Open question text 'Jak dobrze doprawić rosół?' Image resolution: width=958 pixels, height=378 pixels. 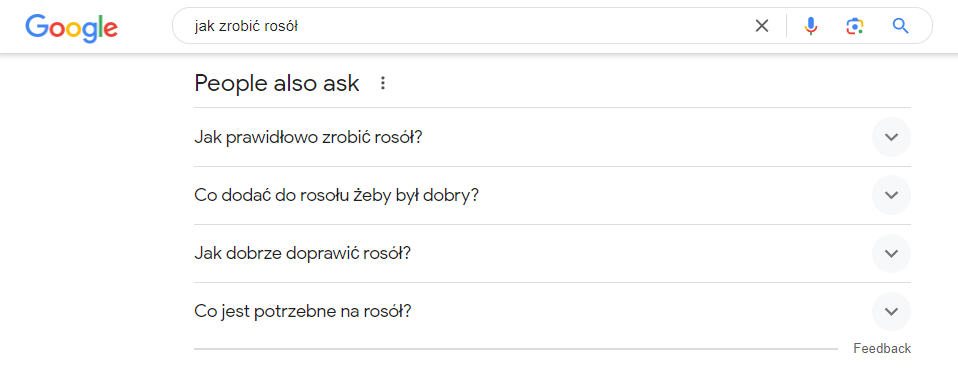pos(302,253)
